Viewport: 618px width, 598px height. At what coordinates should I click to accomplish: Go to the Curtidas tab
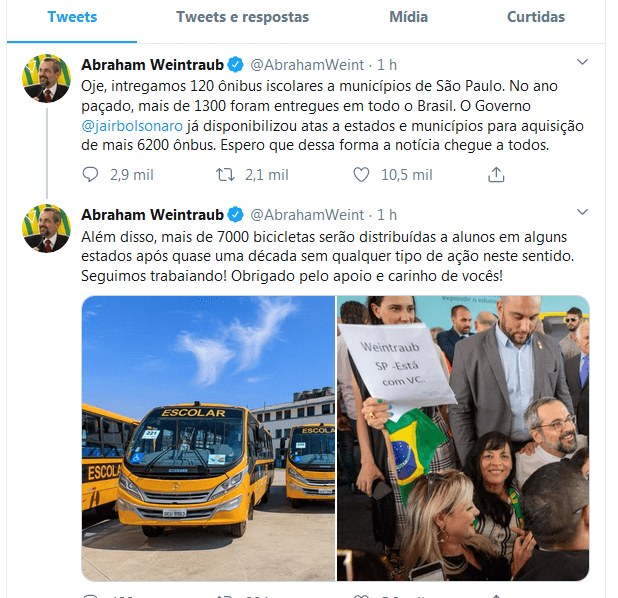(x=536, y=17)
